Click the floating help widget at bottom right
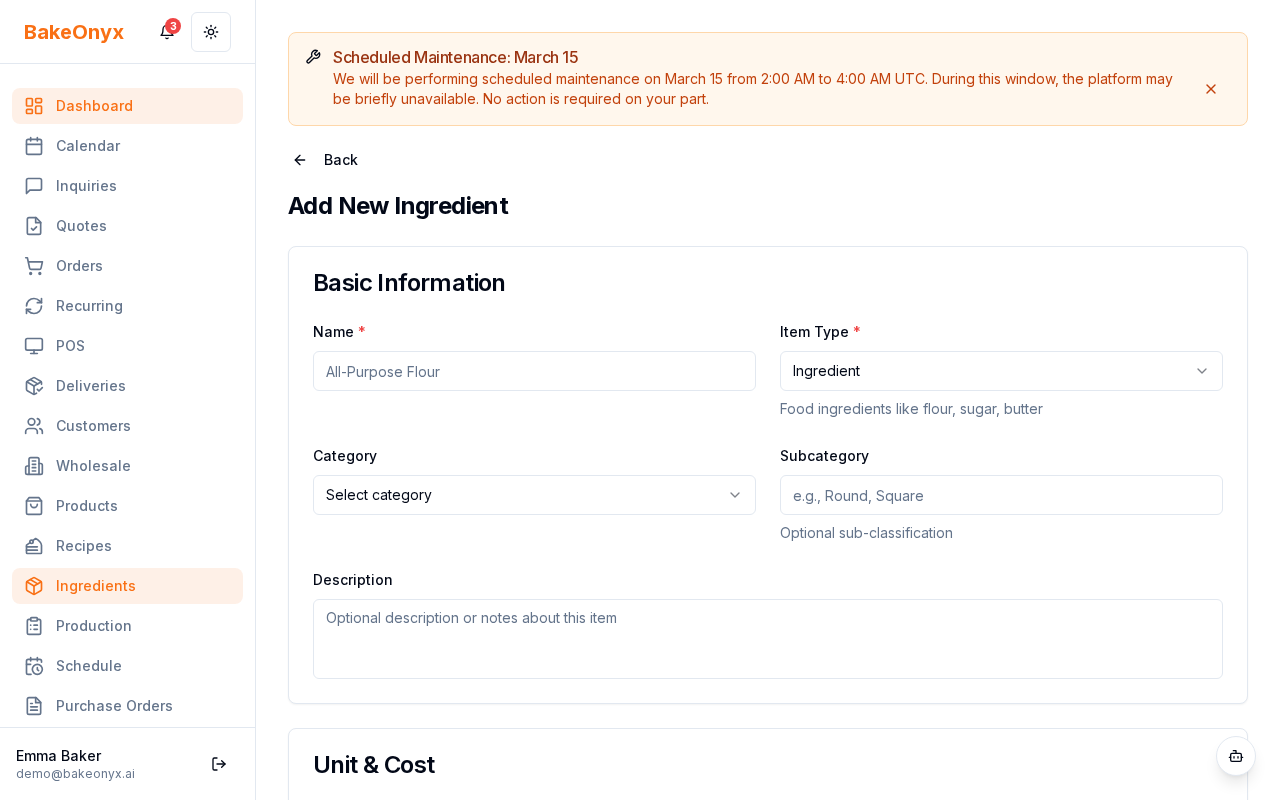The height and width of the screenshot is (800, 1280). tap(1236, 757)
